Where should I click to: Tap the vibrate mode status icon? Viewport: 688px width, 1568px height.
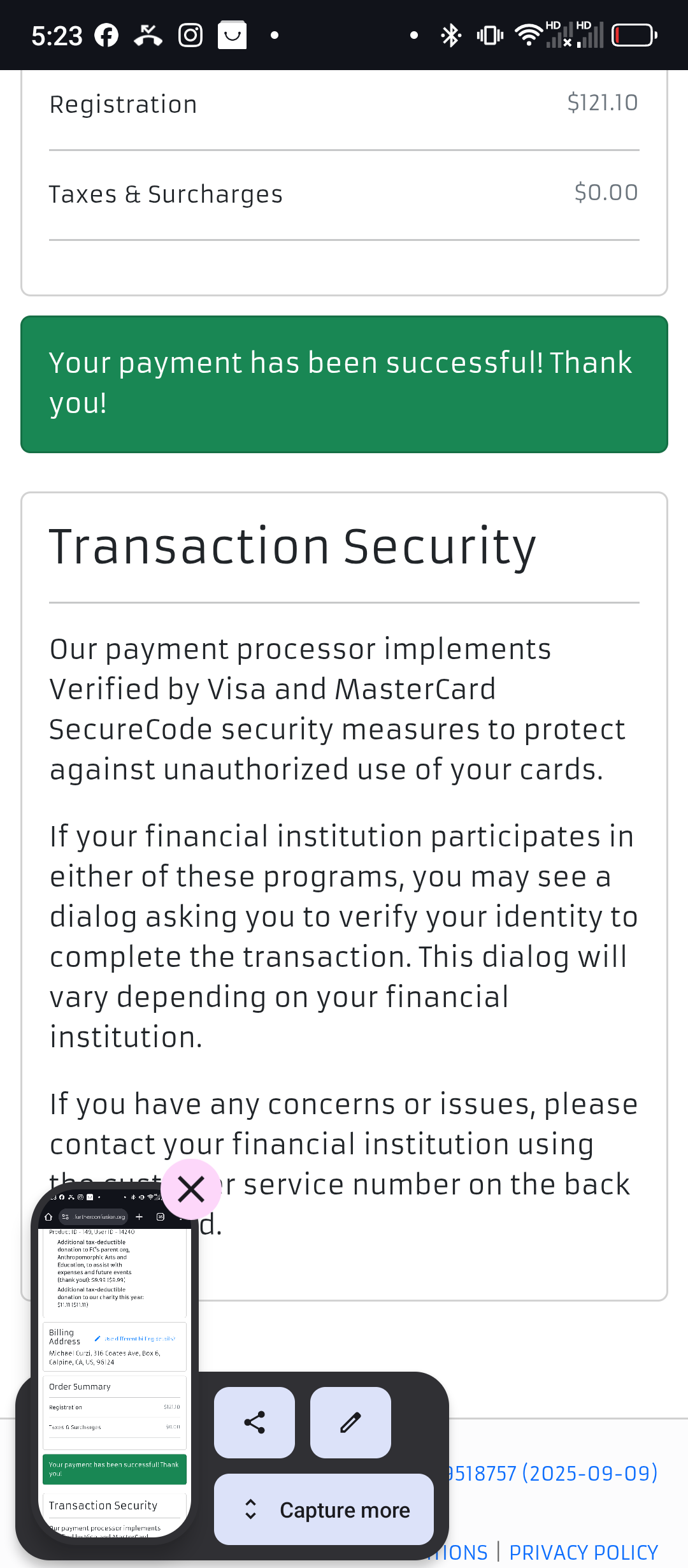click(x=490, y=35)
